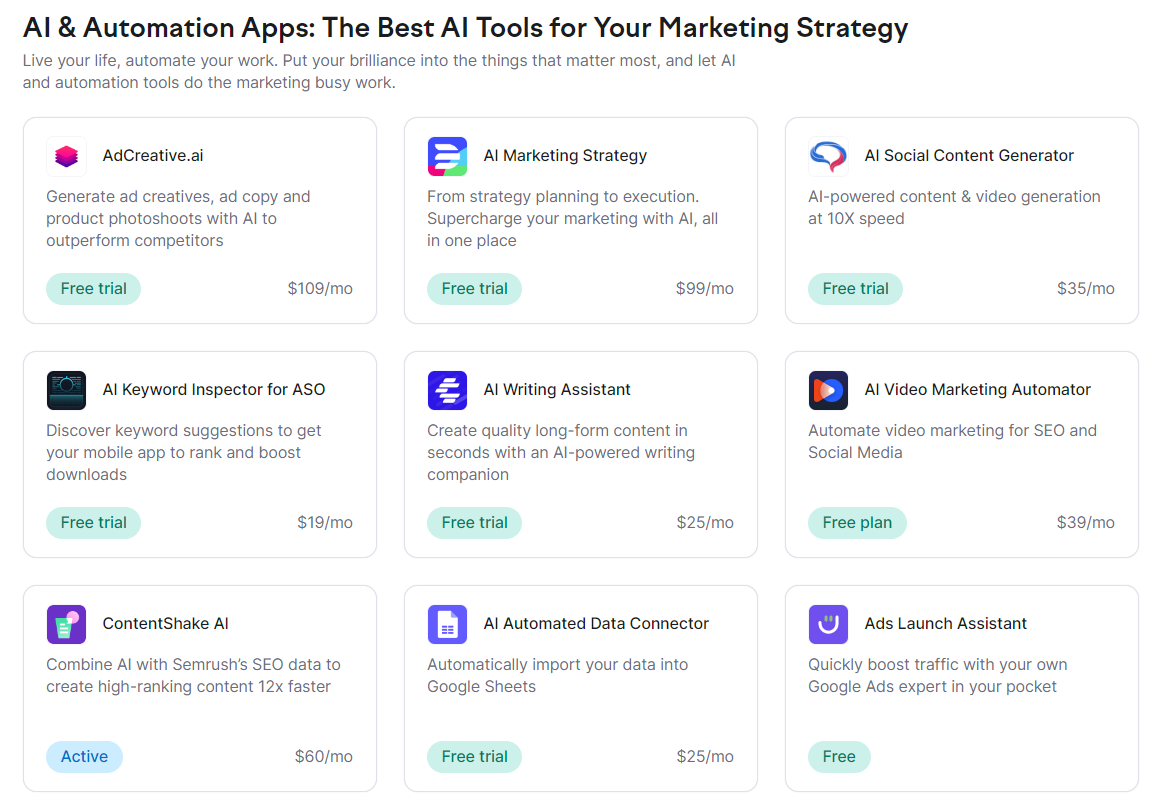The image size is (1158, 807).
Task: Click the AdCreative.ai app icon
Action: click(66, 156)
